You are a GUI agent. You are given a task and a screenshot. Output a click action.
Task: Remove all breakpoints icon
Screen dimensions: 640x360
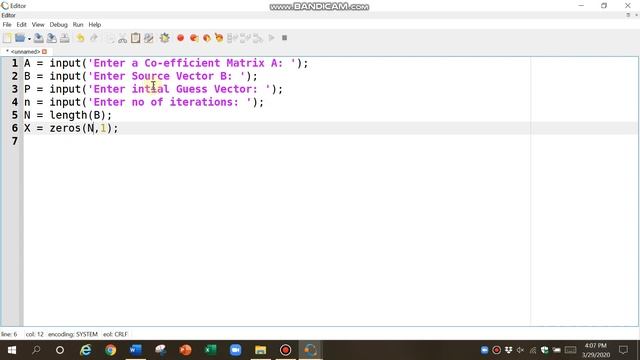(219, 38)
